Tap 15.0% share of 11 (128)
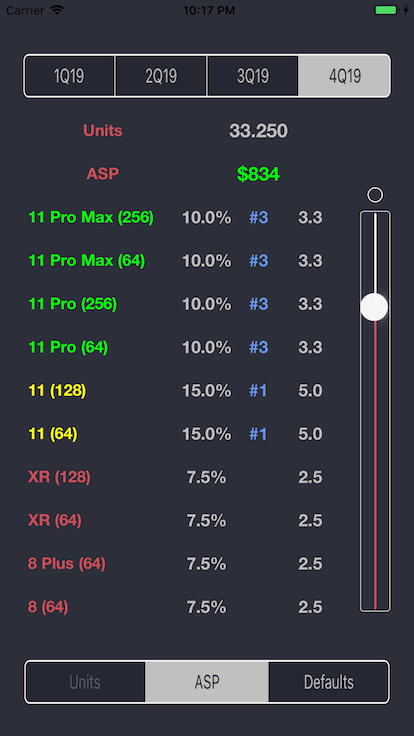 (207, 391)
